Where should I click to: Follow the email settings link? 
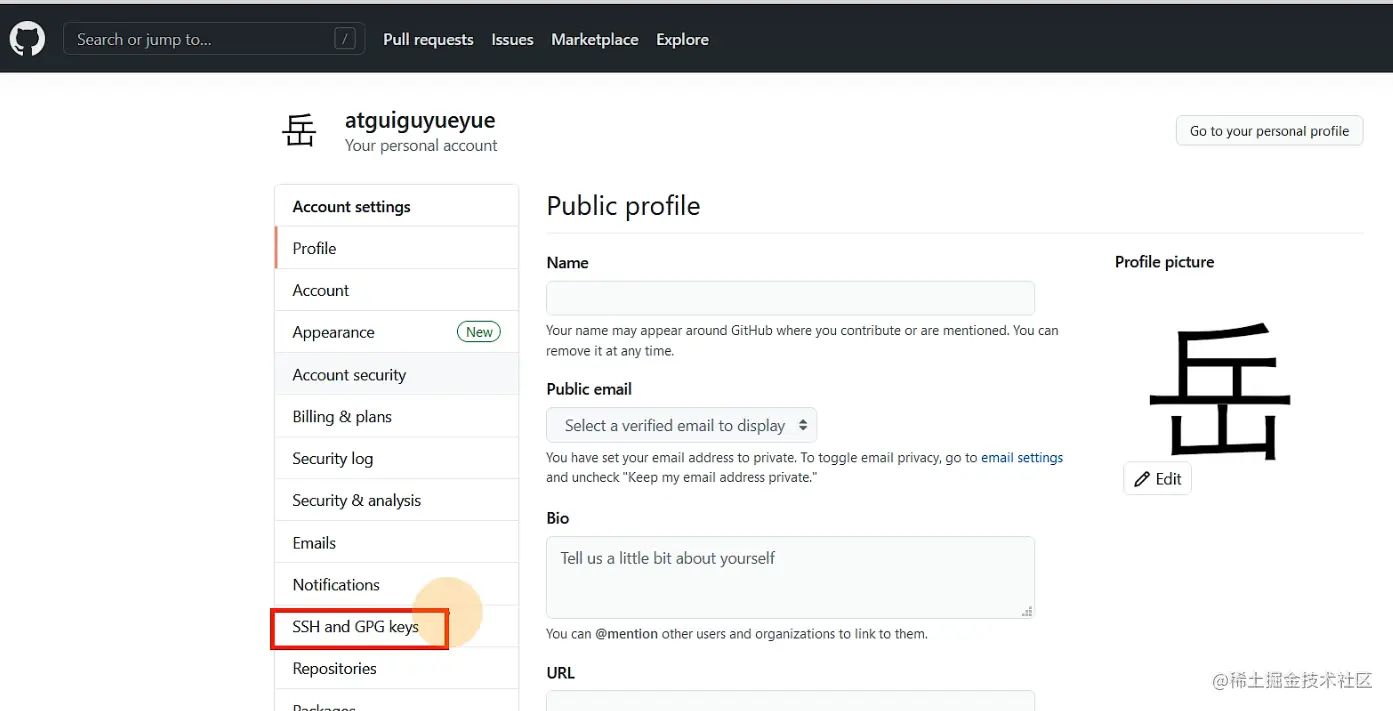pyautogui.click(x=1022, y=458)
